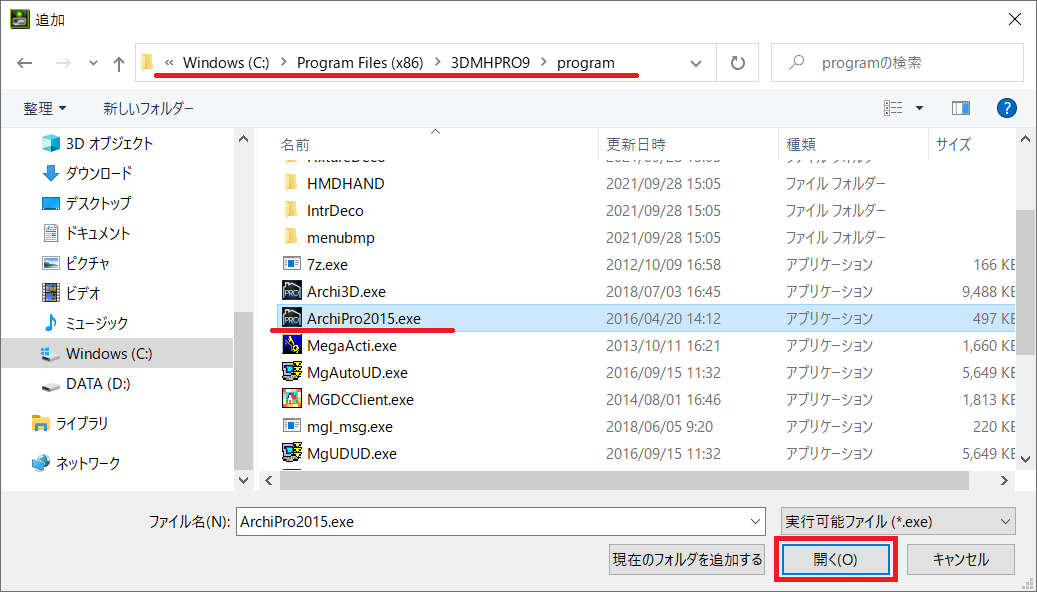Click the file list horizontal scrollbar
This screenshot has width=1037, height=592.
coord(624,480)
